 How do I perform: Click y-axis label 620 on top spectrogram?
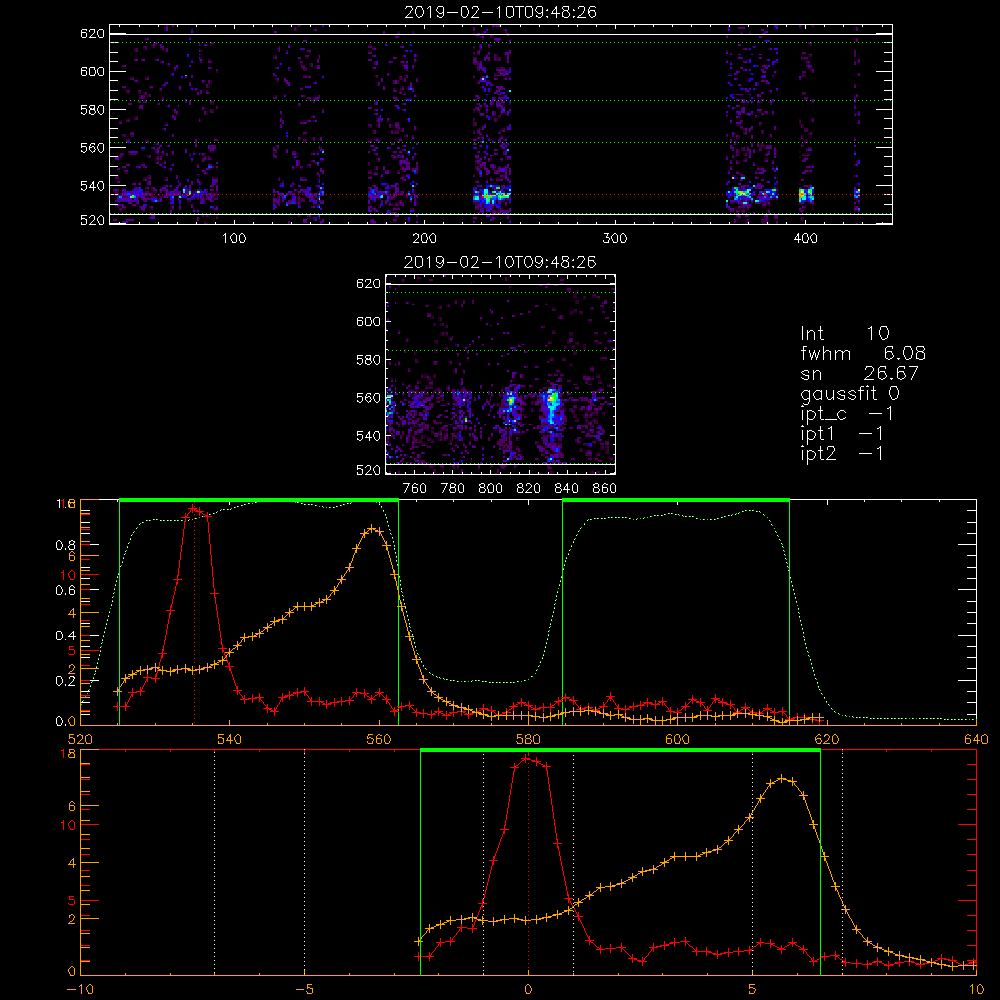coord(92,34)
